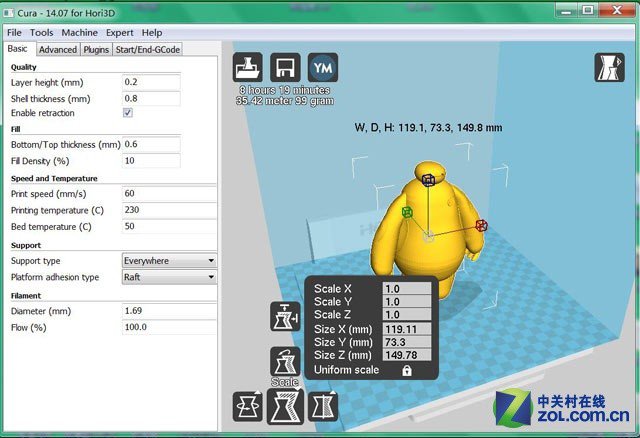Screen dimensions: 640x438
Task: Click the 'Filament' section heading
Action: click(x=26, y=296)
